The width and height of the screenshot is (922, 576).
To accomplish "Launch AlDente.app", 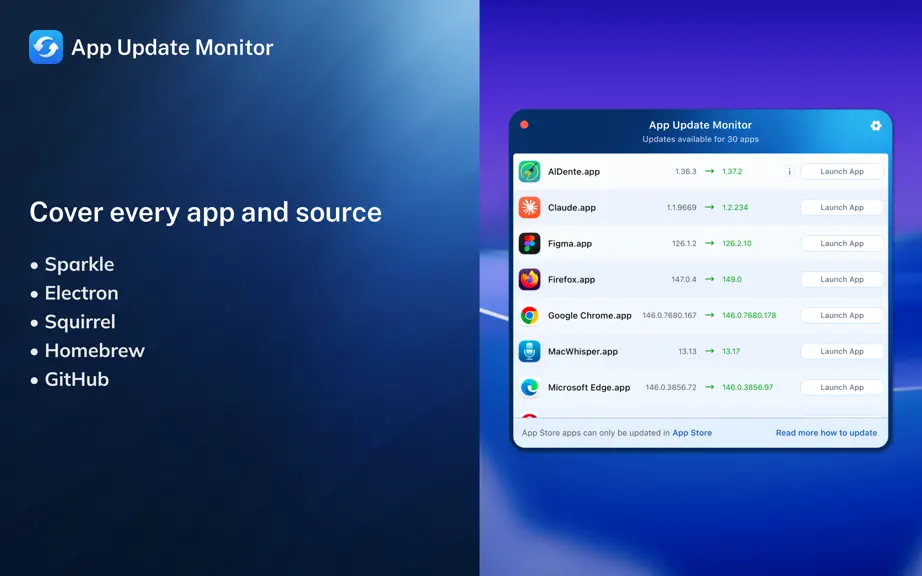I will (x=842, y=172).
